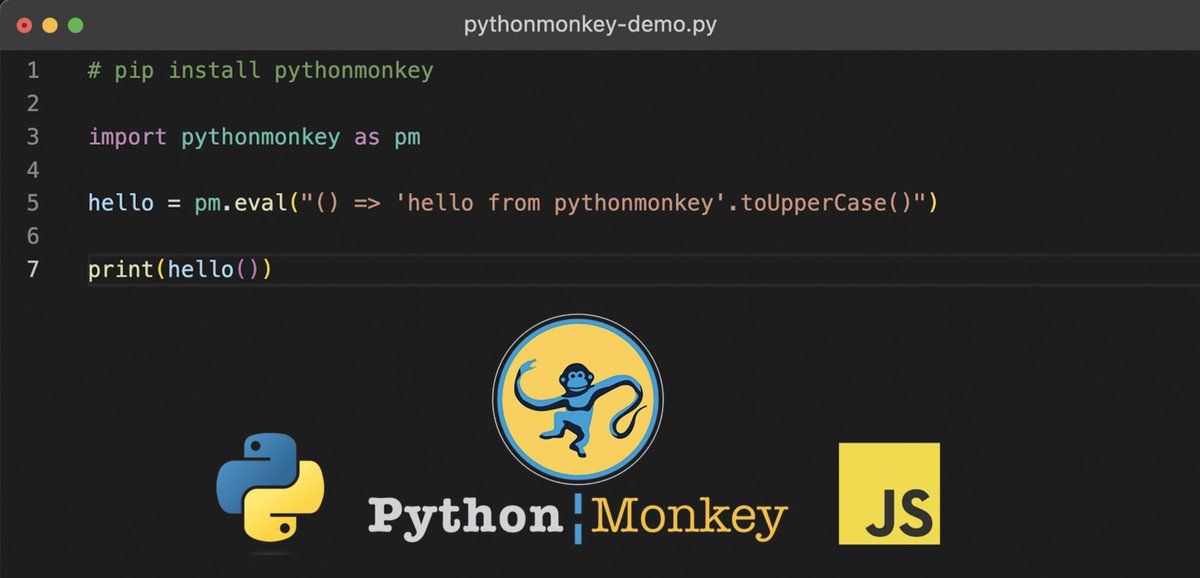Click line number 5 in gutter
Image resolution: width=1200 pixels, height=578 pixels.
coord(33,203)
